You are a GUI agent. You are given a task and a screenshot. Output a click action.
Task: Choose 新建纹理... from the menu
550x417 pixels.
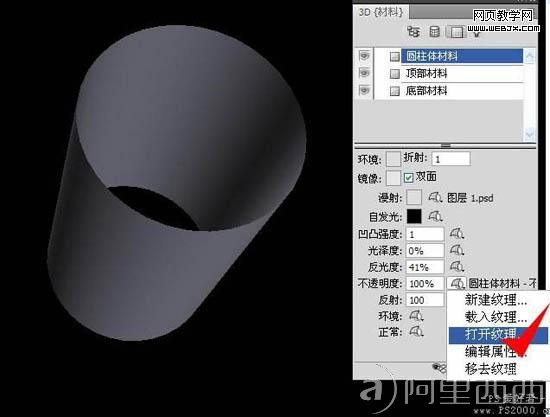[x=496, y=300]
